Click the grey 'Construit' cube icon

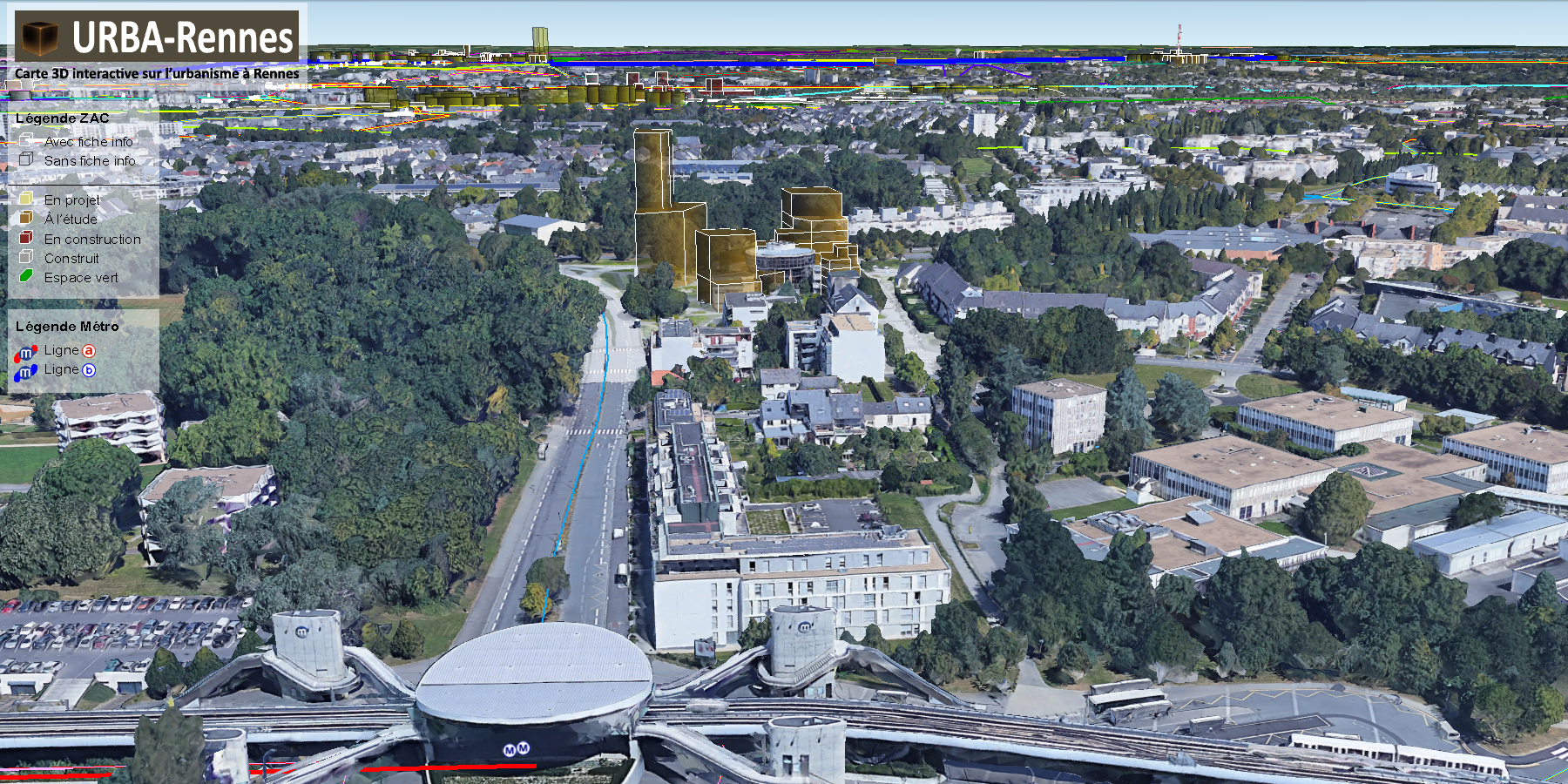26,257
